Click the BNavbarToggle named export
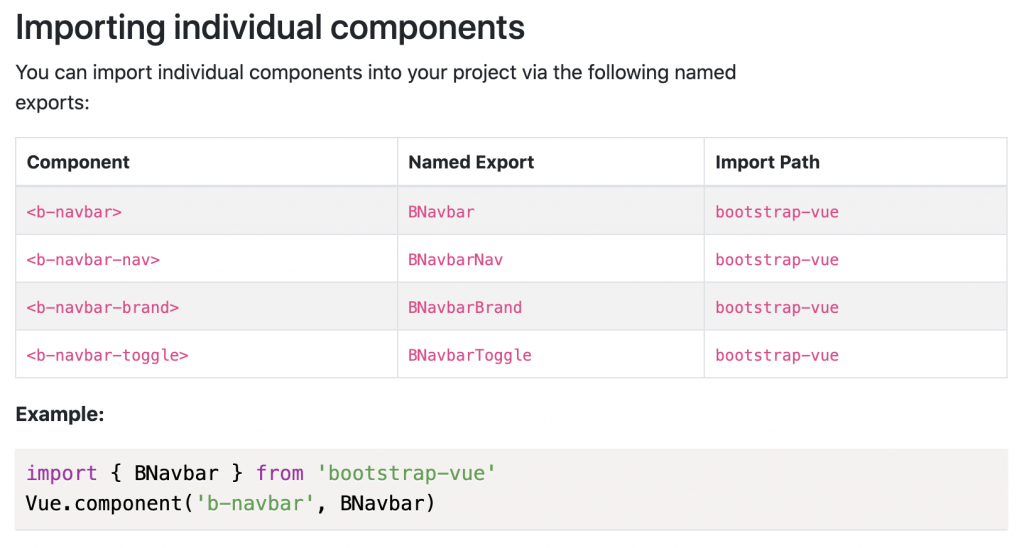This screenshot has width=1024, height=548. coord(470,355)
